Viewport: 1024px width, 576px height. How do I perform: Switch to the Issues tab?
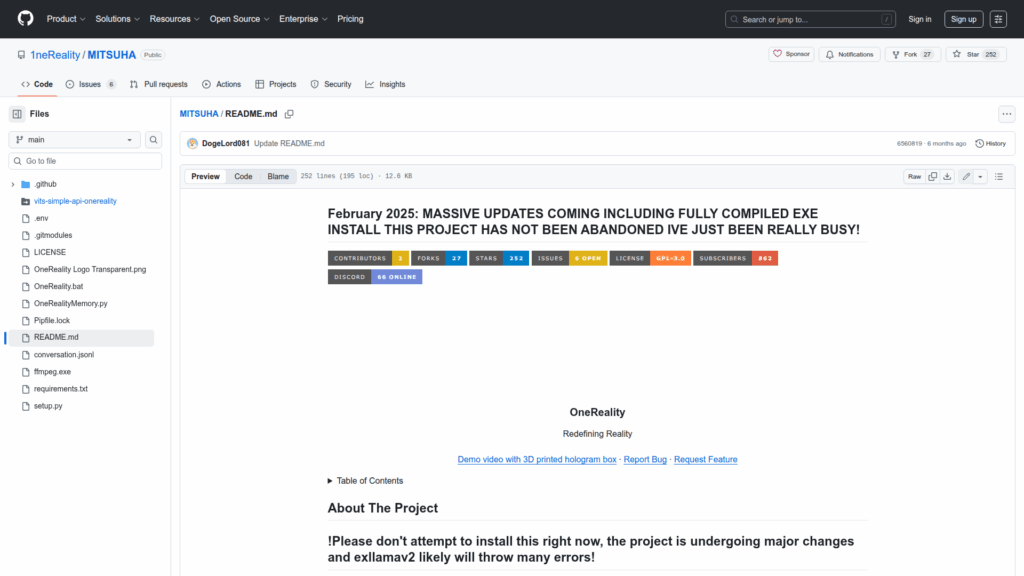pyautogui.click(x=91, y=84)
